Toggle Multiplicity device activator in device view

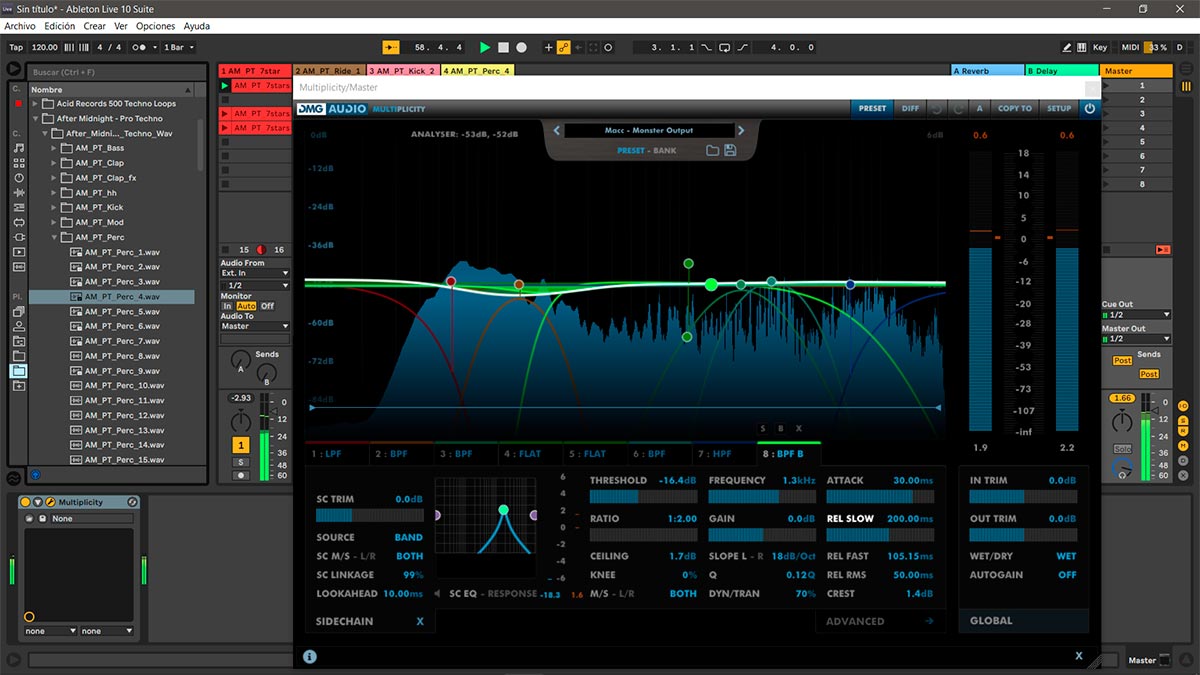click(25, 502)
